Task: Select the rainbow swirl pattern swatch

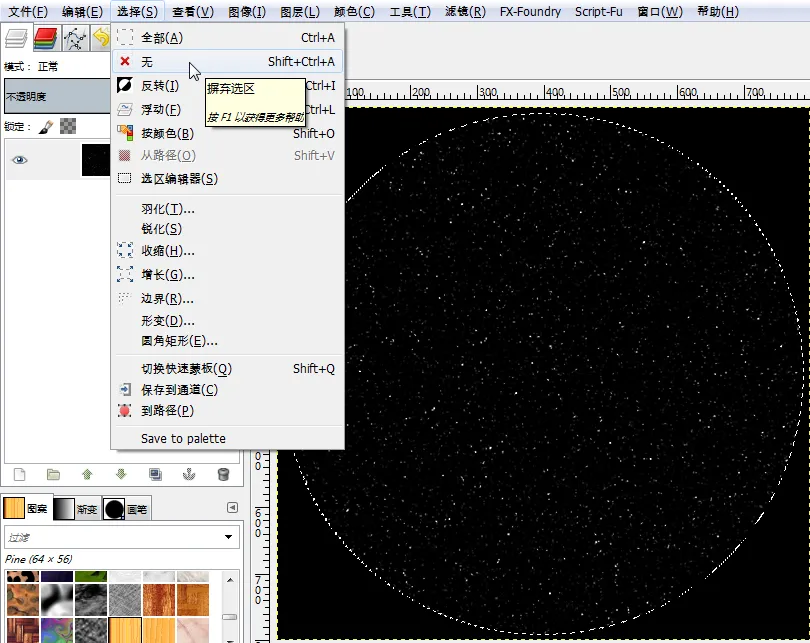Action: click(57, 631)
